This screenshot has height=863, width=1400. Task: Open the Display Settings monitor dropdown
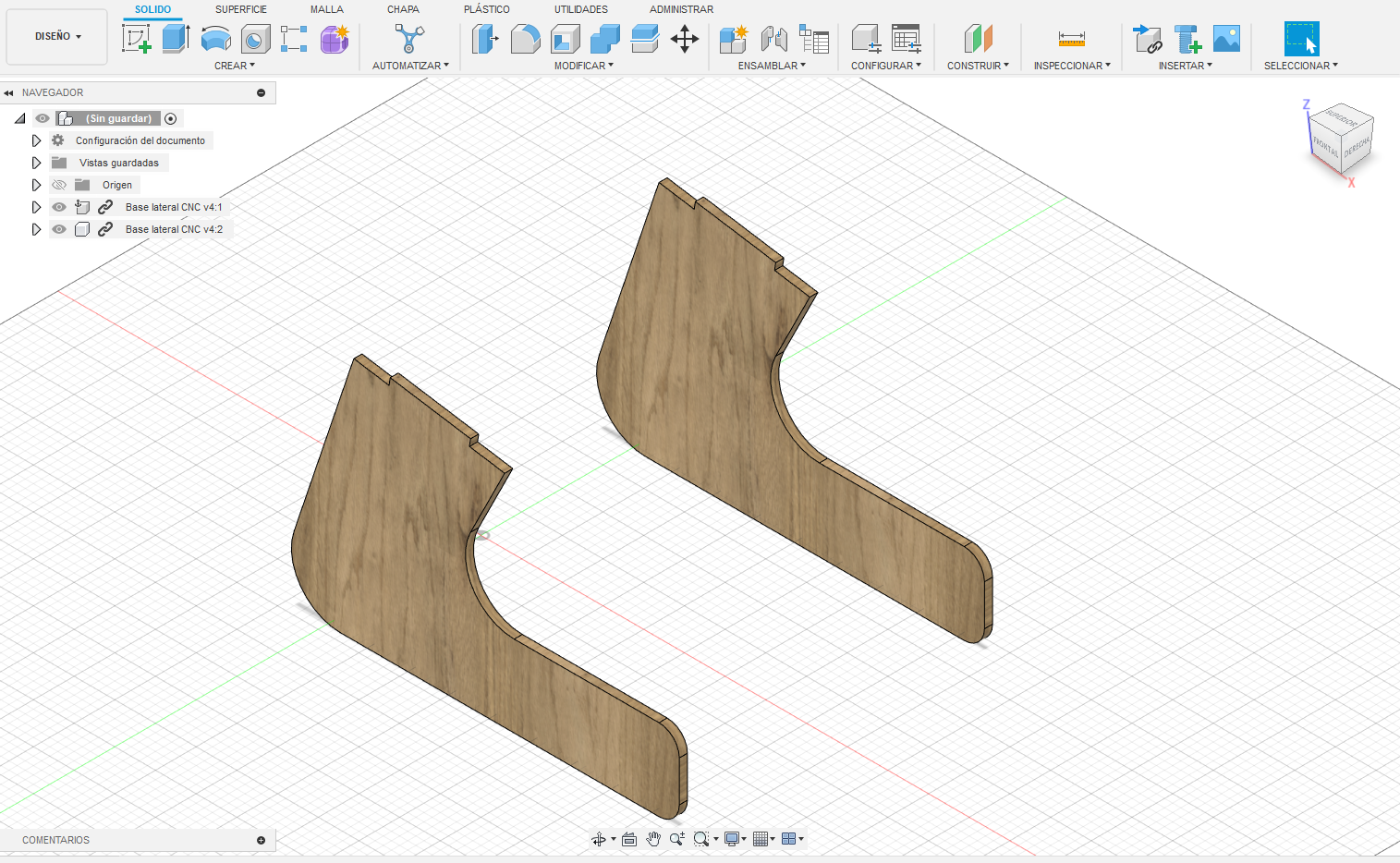[x=736, y=839]
